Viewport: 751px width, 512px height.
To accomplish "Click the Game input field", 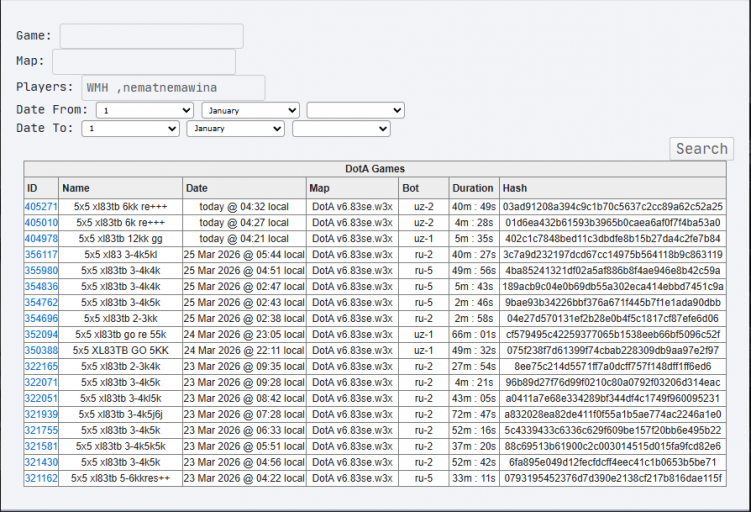I will 151,36.
